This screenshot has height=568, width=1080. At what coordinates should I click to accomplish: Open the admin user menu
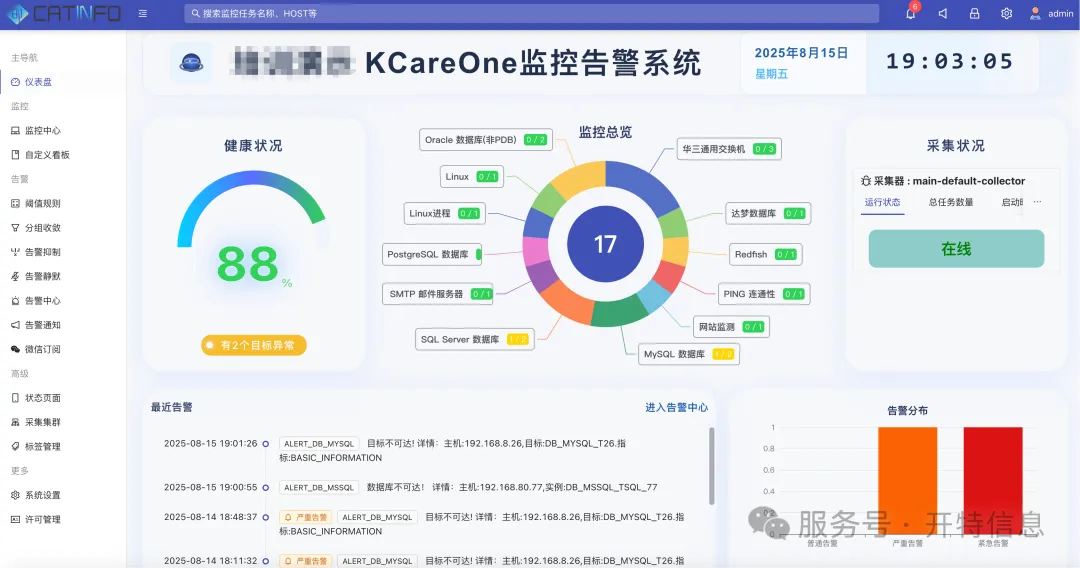click(1051, 14)
